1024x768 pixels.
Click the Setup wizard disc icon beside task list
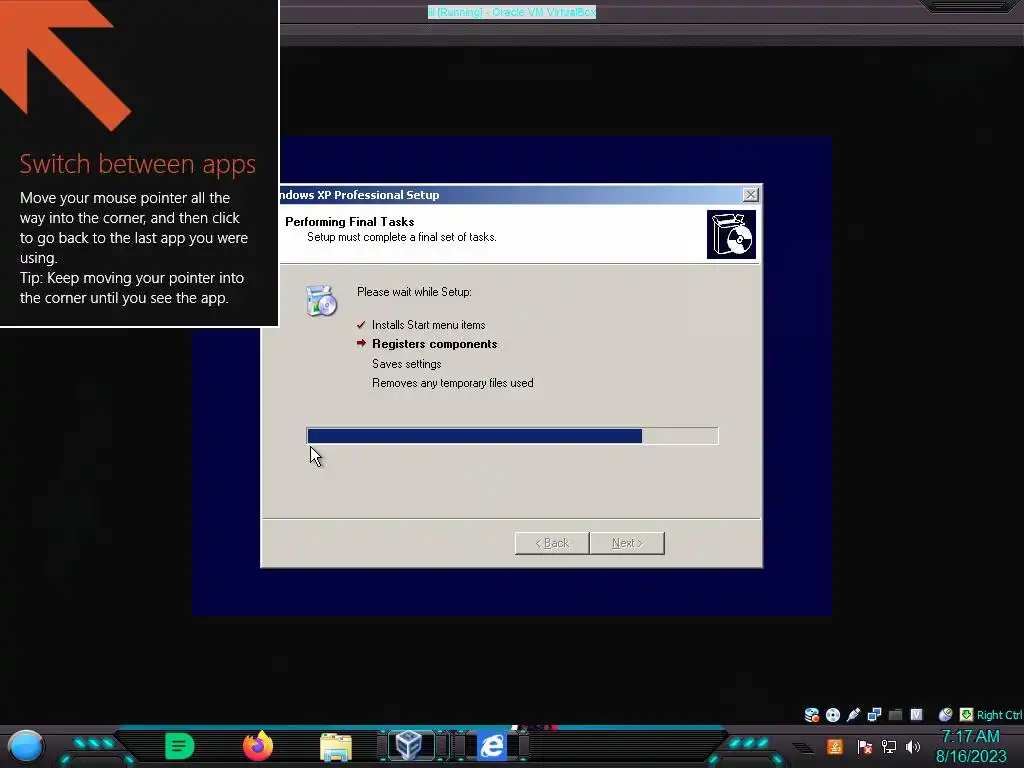click(x=321, y=301)
